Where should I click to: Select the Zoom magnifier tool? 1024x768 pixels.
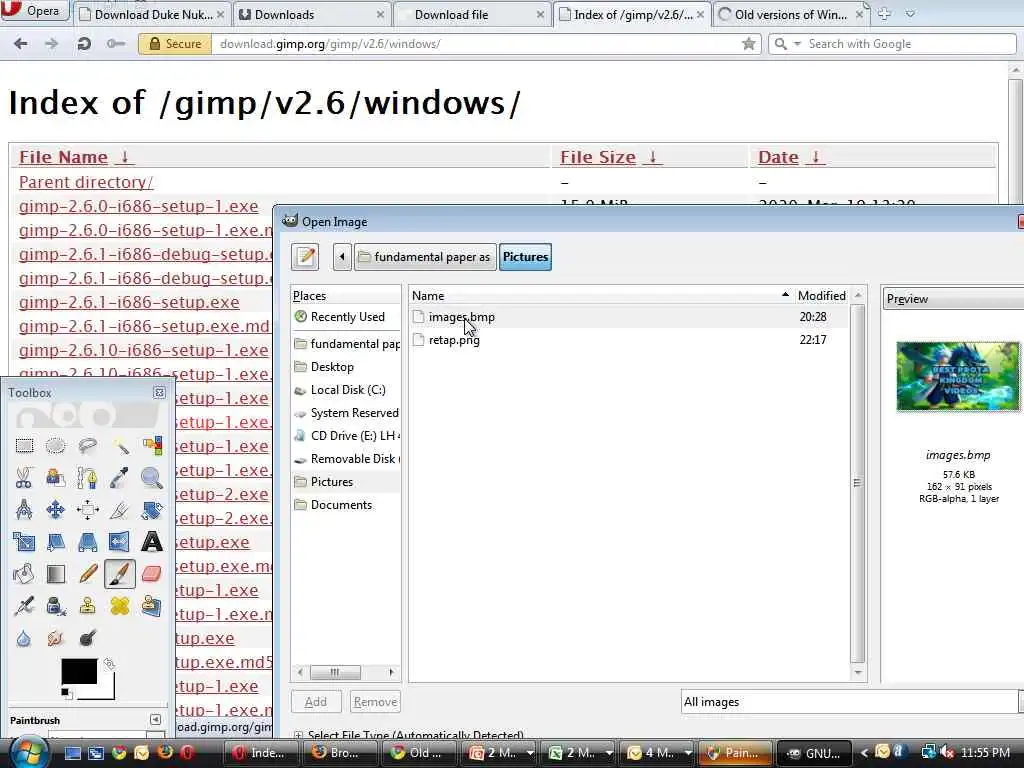pos(152,478)
